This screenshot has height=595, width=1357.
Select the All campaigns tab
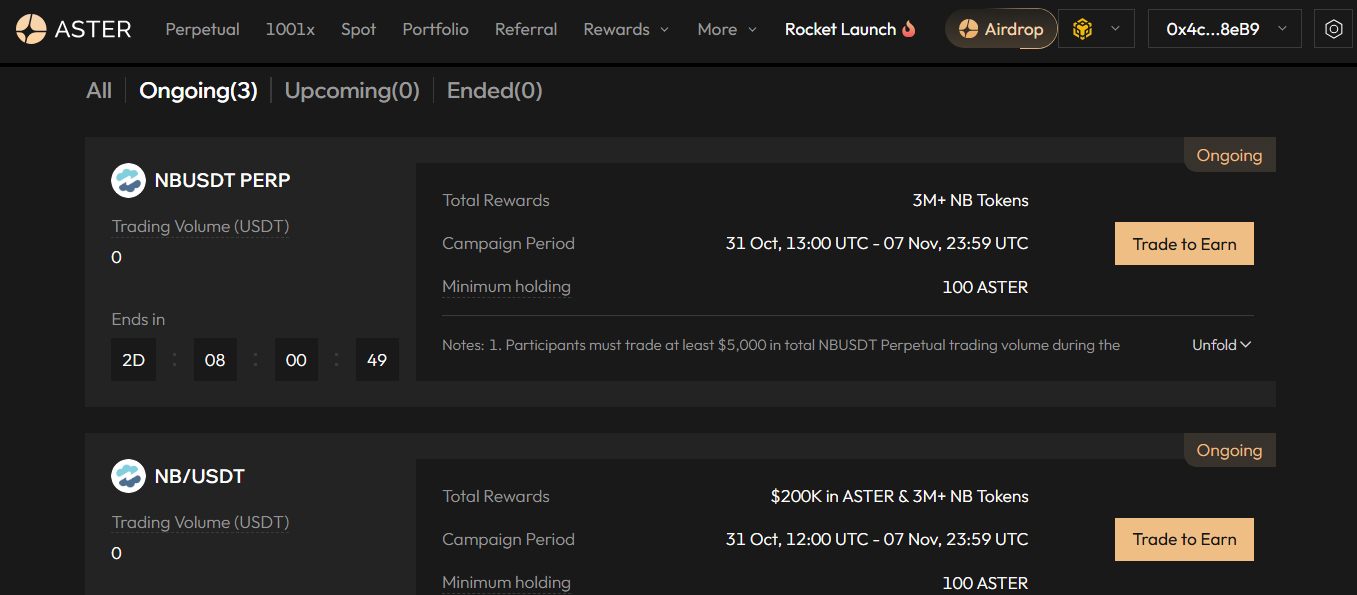click(x=99, y=91)
